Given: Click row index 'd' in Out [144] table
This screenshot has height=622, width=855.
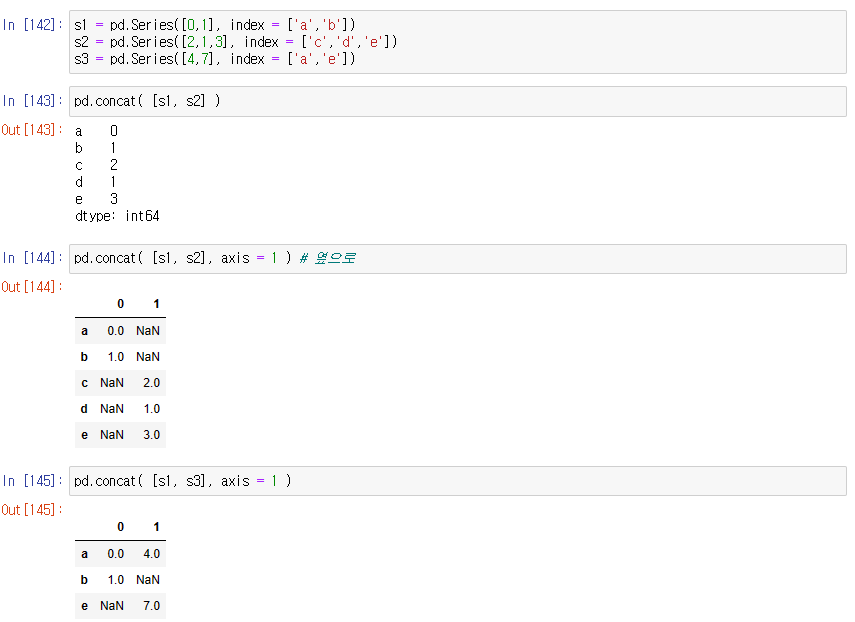Looking at the screenshot, I should pyautogui.click(x=84, y=409).
